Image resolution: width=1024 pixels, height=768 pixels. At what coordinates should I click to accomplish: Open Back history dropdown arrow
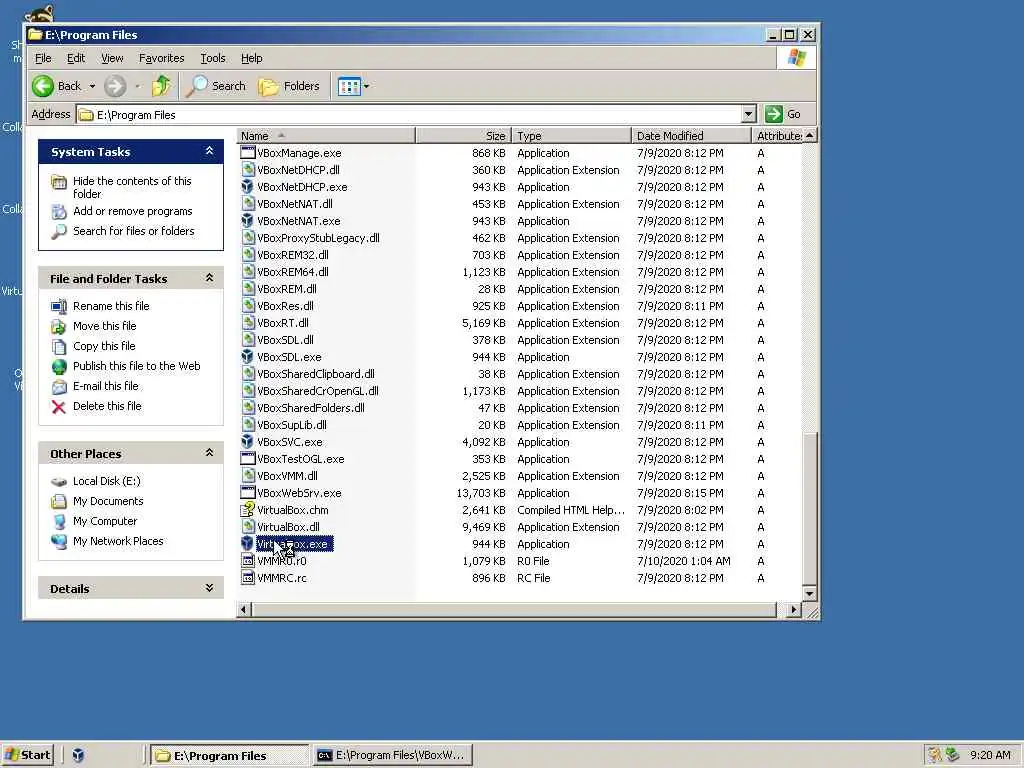pyautogui.click(x=92, y=86)
